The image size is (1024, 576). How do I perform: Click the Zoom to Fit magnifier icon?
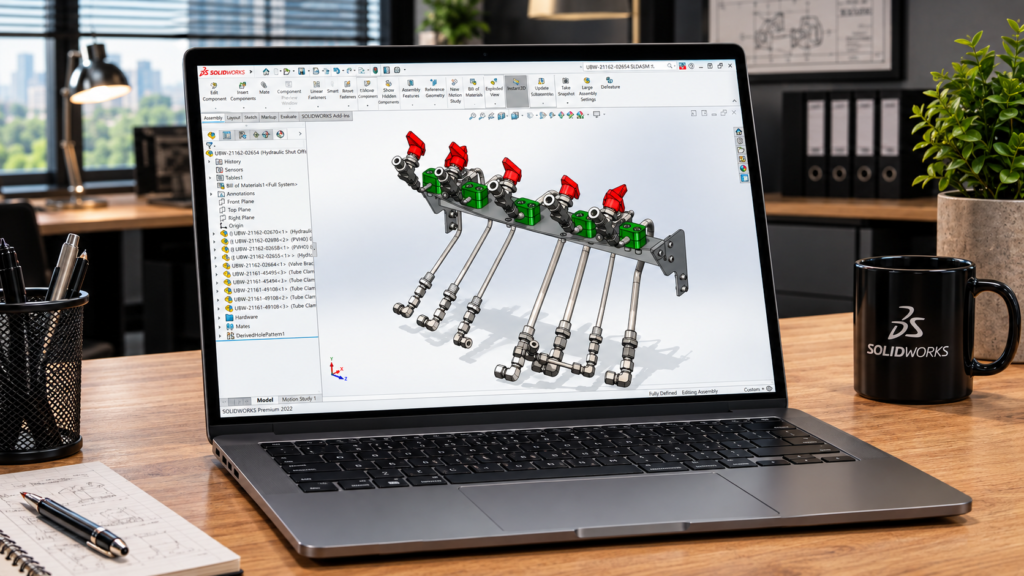pyautogui.click(x=472, y=116)
